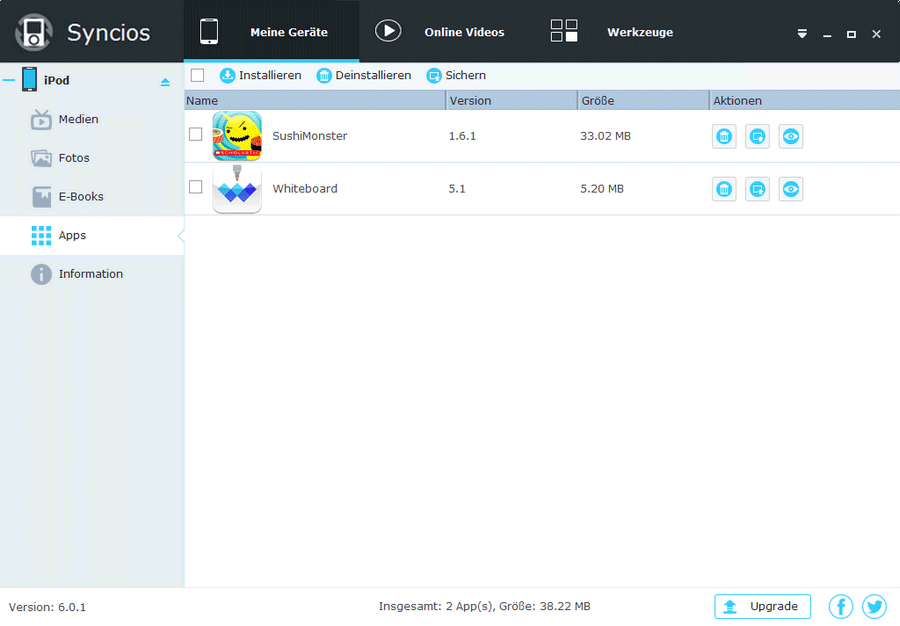This screenshot has width=900, height=626.
Task: Click the Installieren button
Action: pos(261,75)
